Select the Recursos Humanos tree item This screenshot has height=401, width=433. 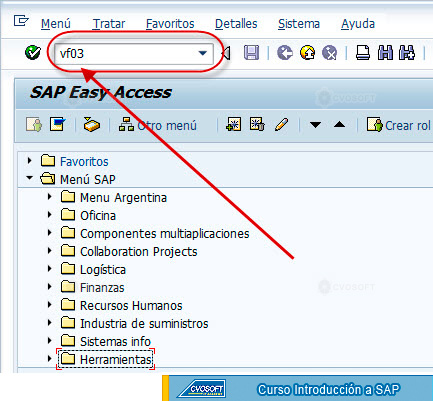click(x=131, y=306)
